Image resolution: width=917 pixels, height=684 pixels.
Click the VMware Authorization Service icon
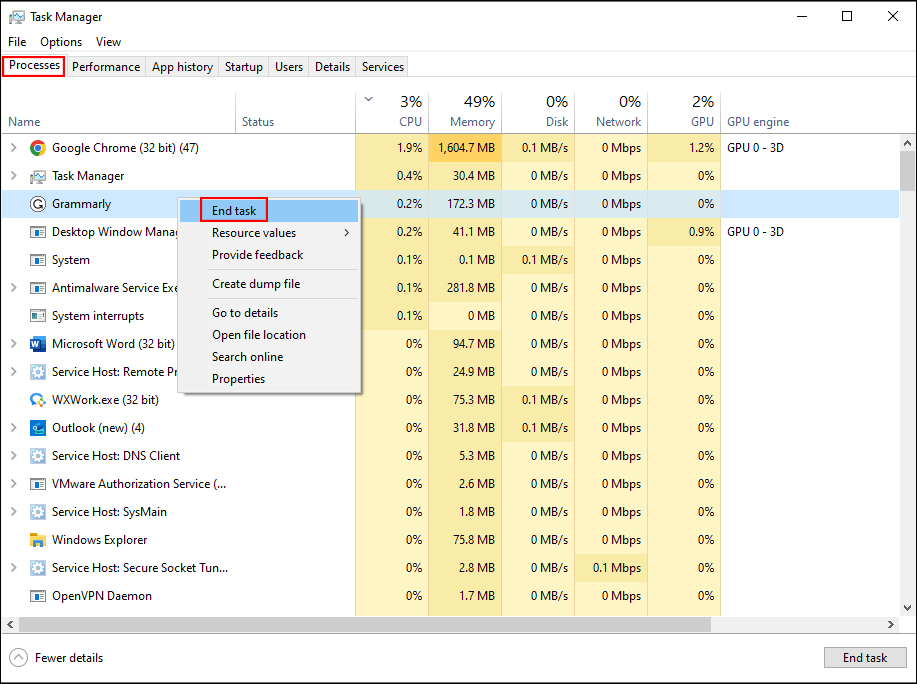[x=37, y=483]
